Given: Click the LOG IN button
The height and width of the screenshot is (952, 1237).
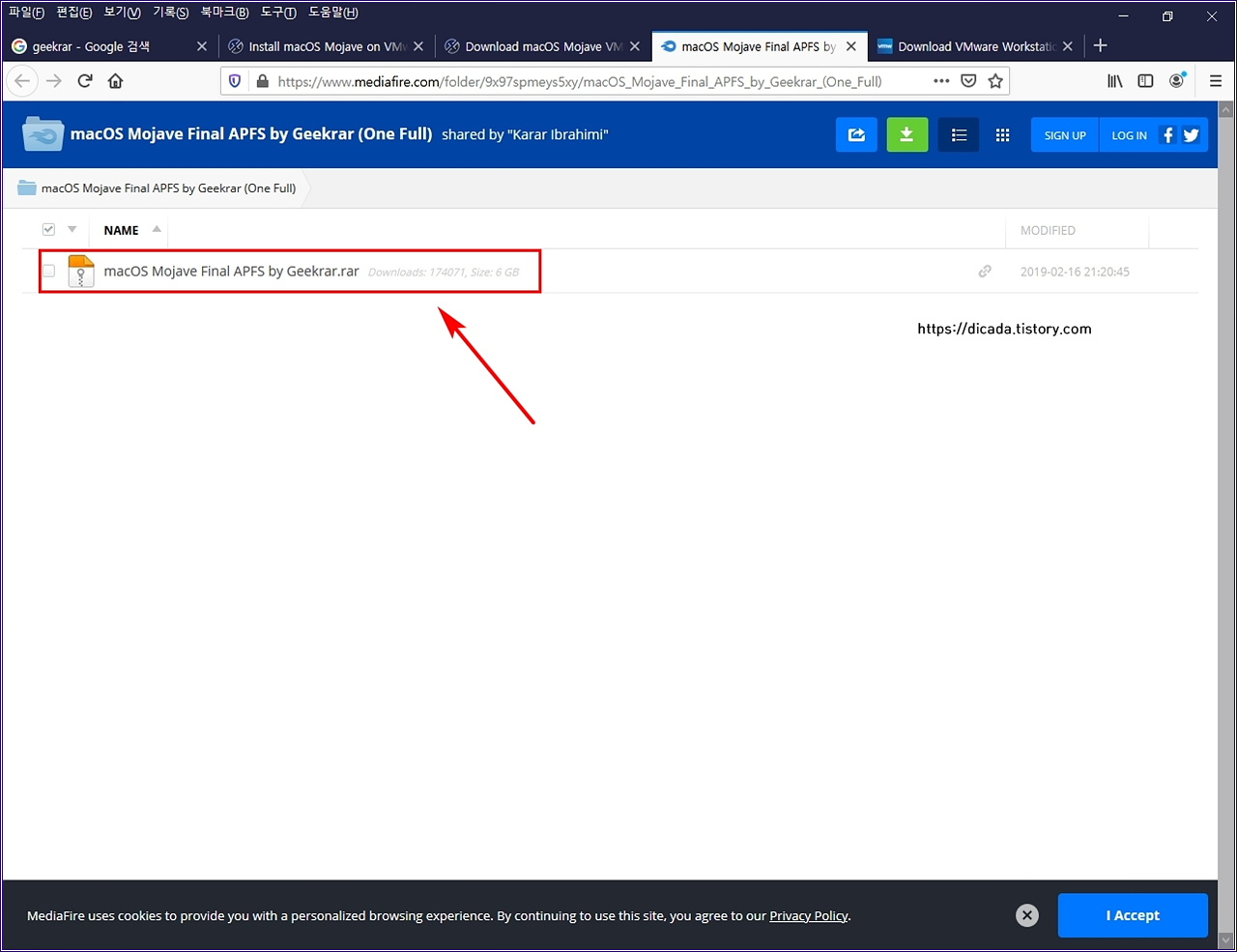Looking at the screenshot, I should tap(1129, 135).
